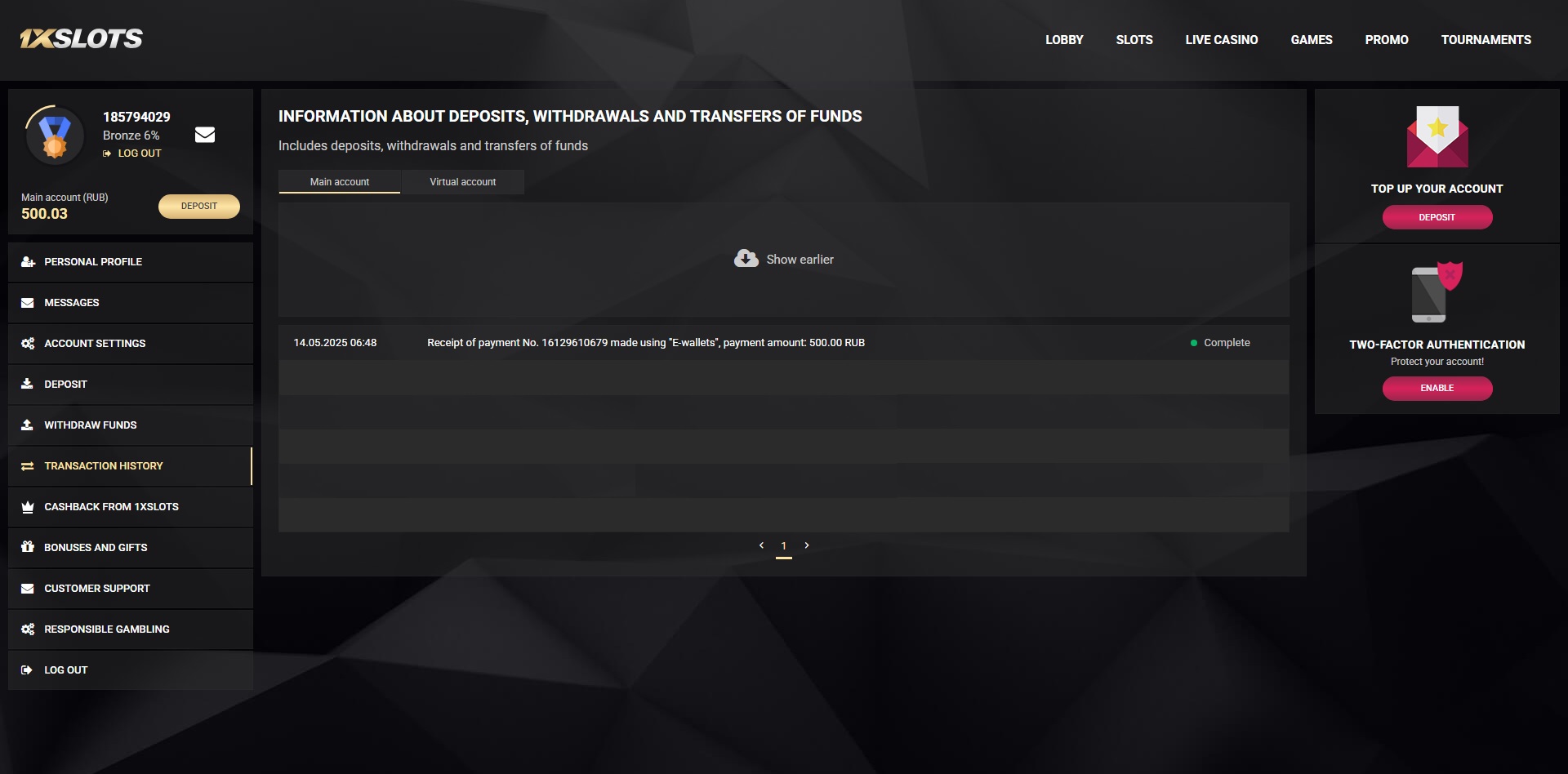Enable two-factor authentication
The height and width of the screenshot is (774, 1568).
tap(1437, 388)
